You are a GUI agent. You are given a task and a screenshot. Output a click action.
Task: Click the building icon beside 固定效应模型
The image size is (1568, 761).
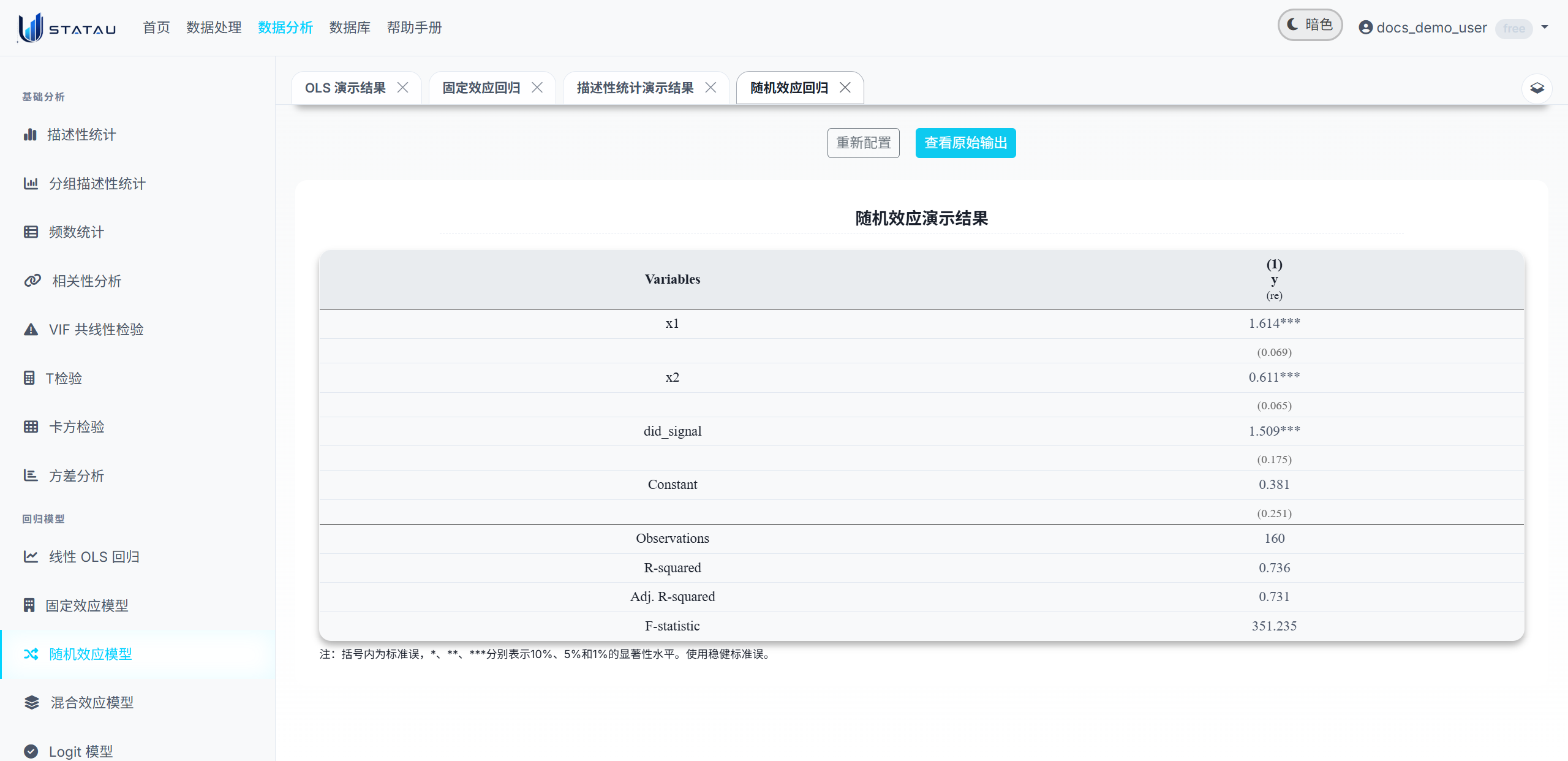pos(29,605)
